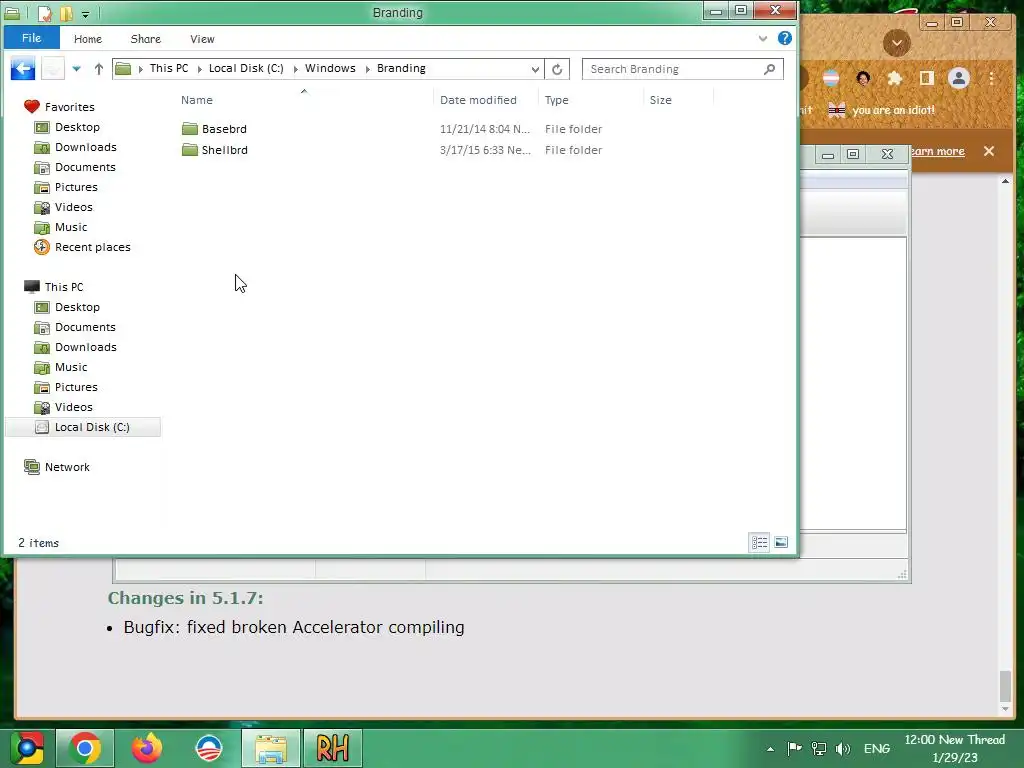The height and width of the screenshot is (768, 1024).
Task: Switch to the Home ribbon tab
Action: pyautogui.click(x=88, y=39)
